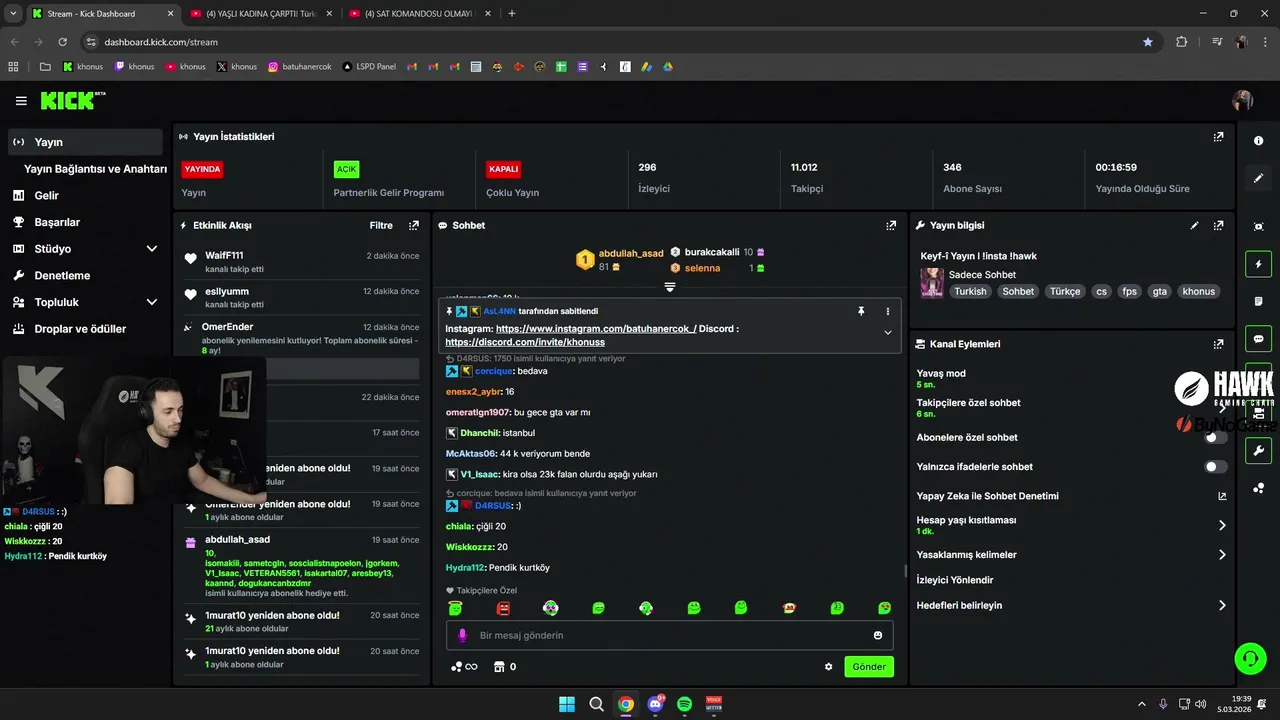
Task: Open the Discord invite link in pinned message
Action: point(525,342)
